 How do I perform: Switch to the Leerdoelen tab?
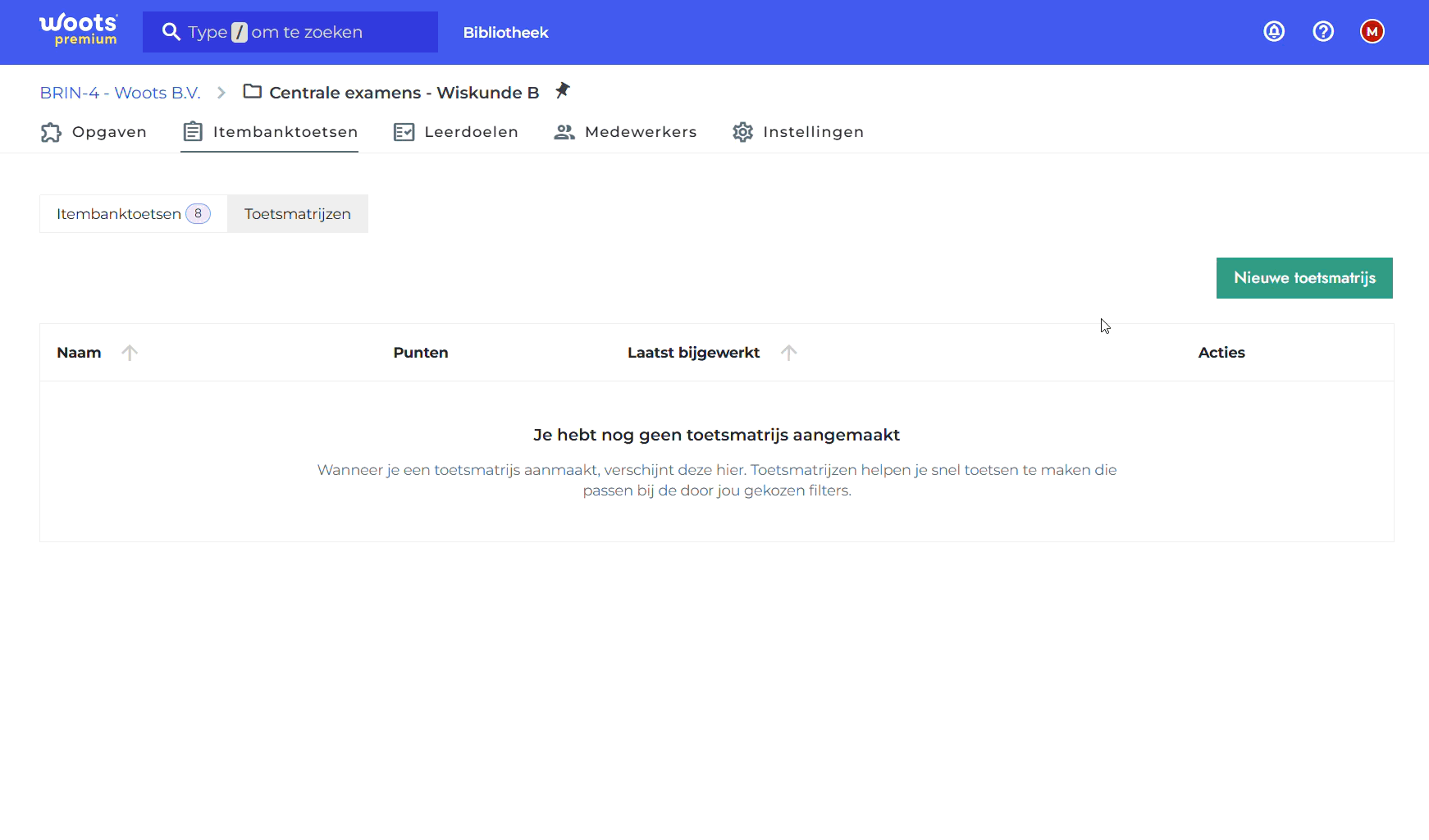[455, 132]
